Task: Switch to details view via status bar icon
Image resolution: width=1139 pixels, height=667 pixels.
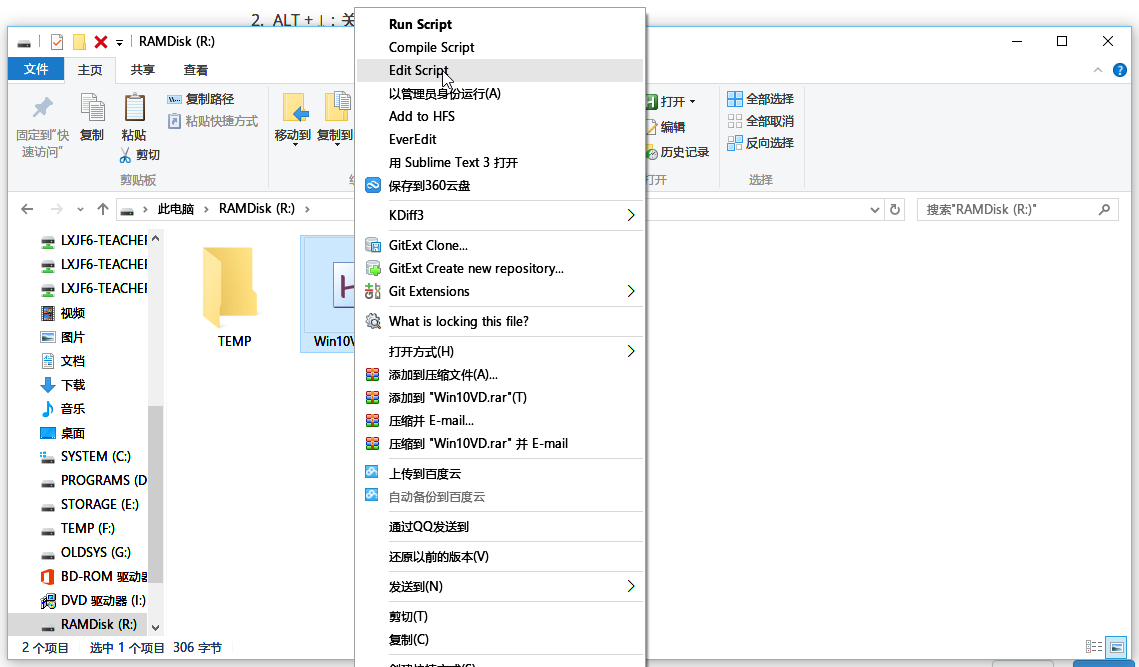Action: point(1092,648)
